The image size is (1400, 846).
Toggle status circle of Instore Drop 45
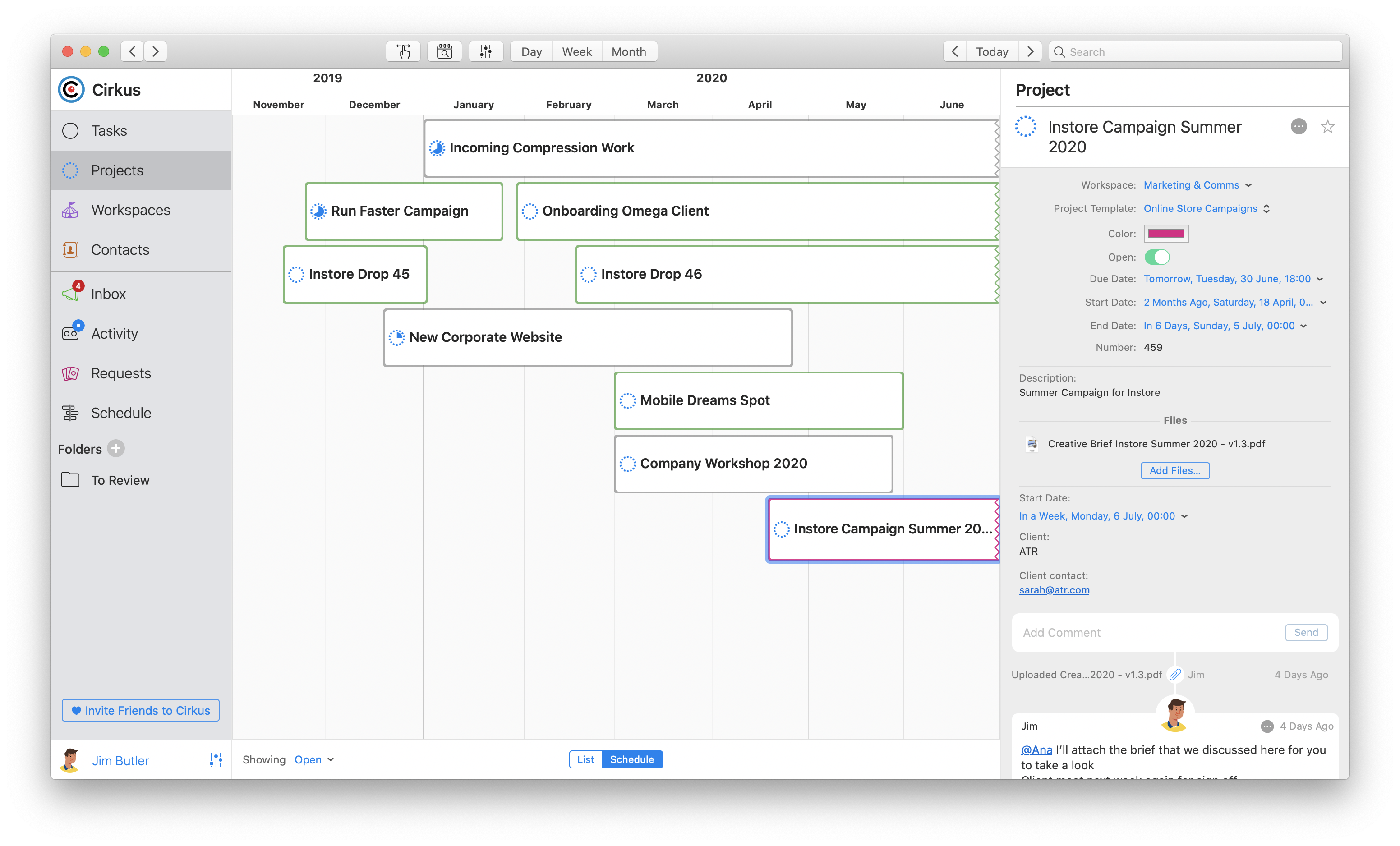coord(296,275)
